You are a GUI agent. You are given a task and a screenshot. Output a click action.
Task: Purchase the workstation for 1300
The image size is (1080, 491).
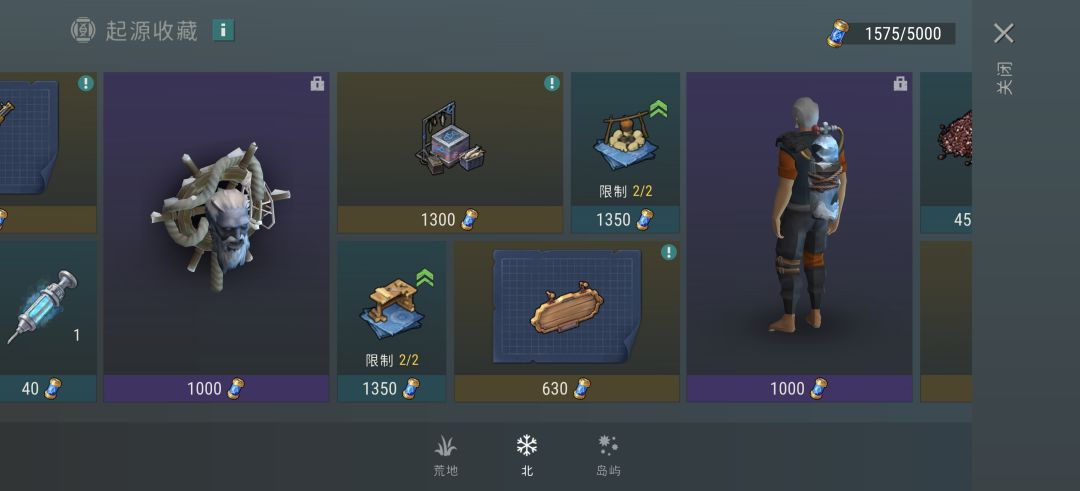[450, 220]
